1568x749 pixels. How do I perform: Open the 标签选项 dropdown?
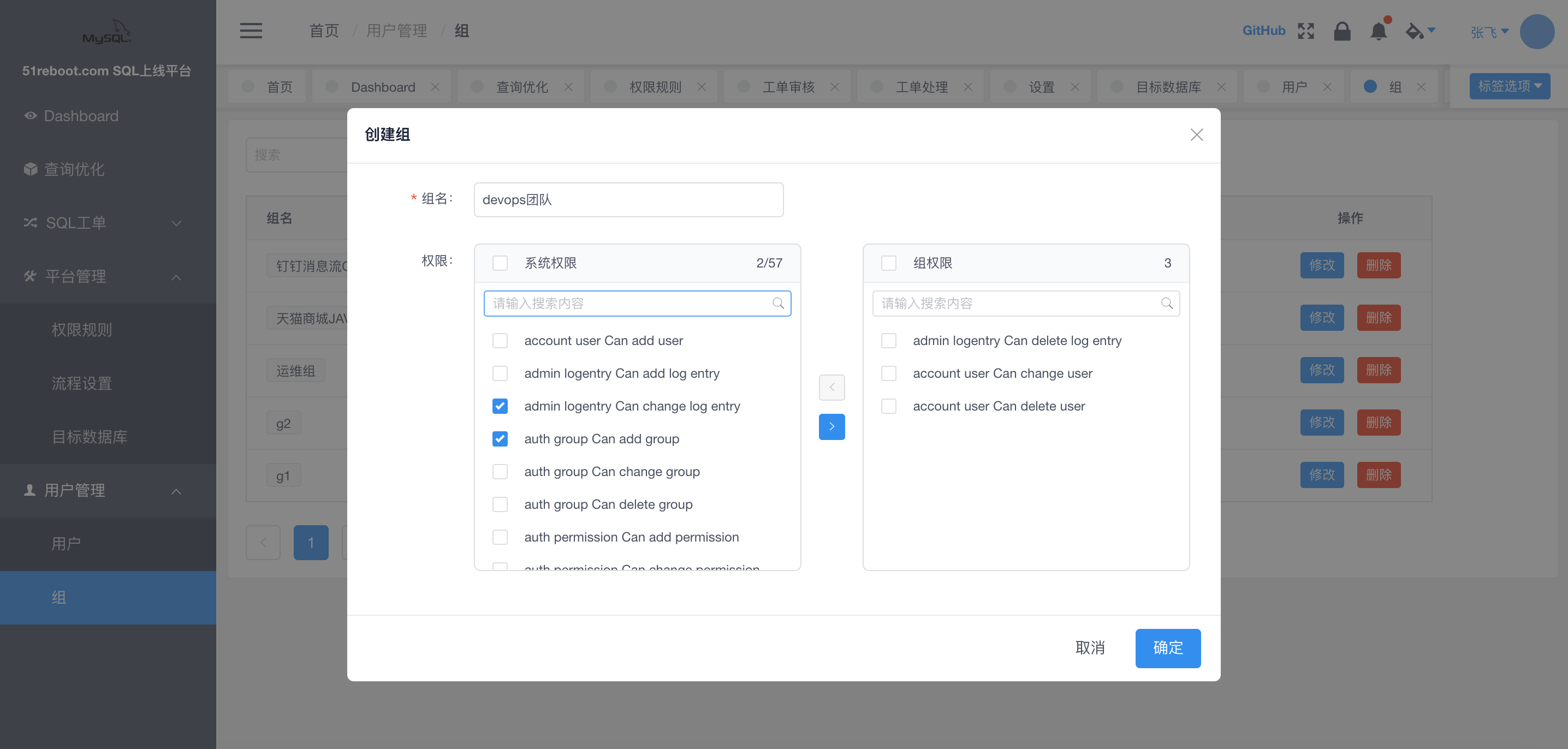1509,86
